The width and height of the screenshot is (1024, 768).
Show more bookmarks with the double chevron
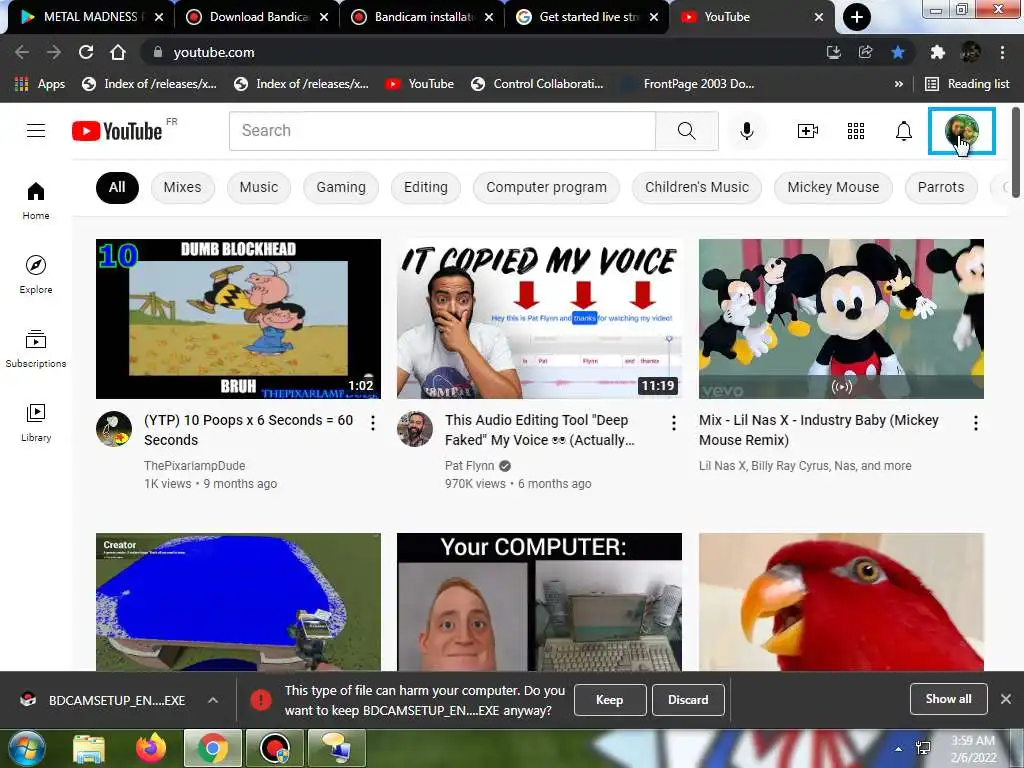click(x=899, y=84)
